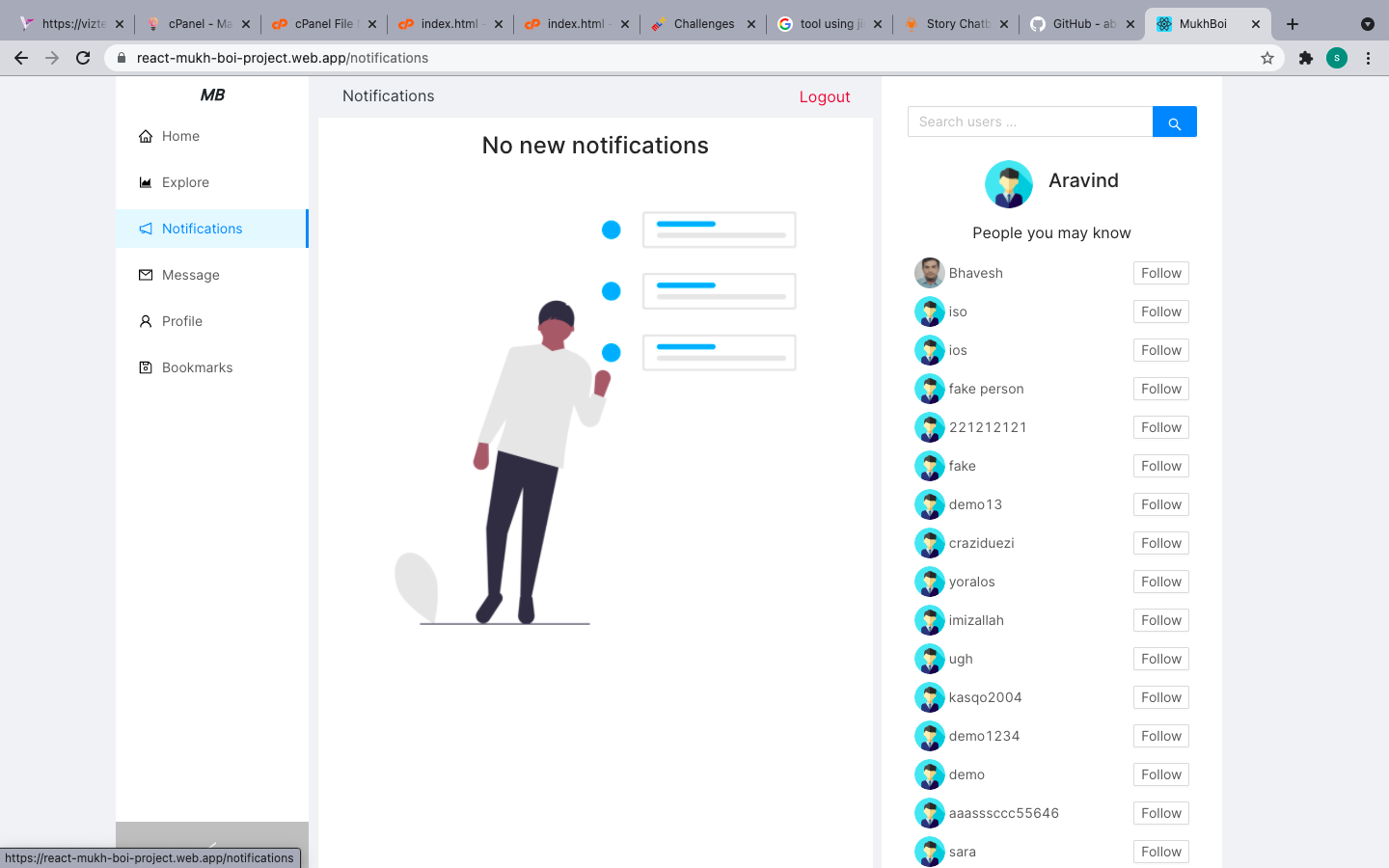Switch to the cPanel File tab
The image size is (1389, 868).
pos(325,24)
